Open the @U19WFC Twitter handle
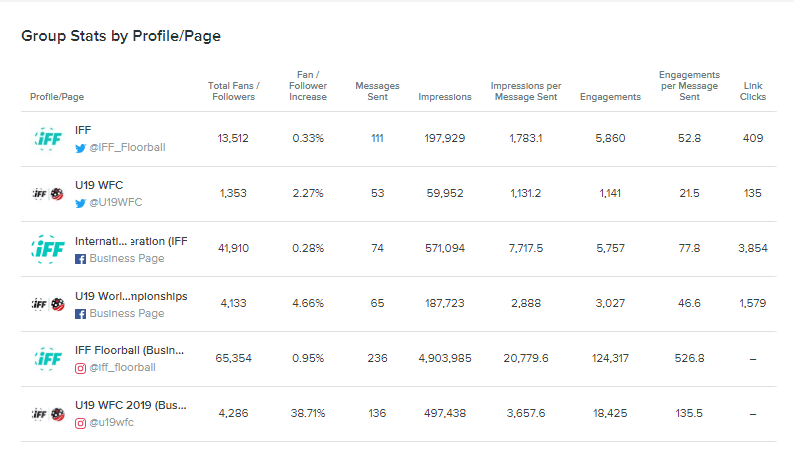The height and width of the screenshot is (462, 794). click(116, 202)
